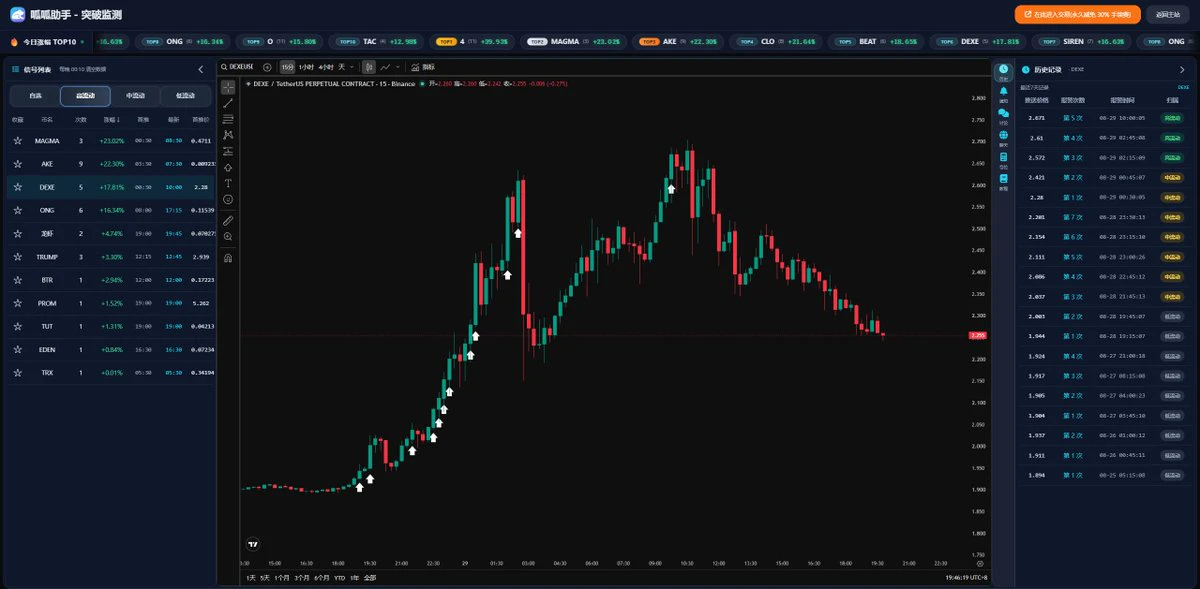
Task: Open the timeframe interval dropdown arrow
Action: [352, 67]
